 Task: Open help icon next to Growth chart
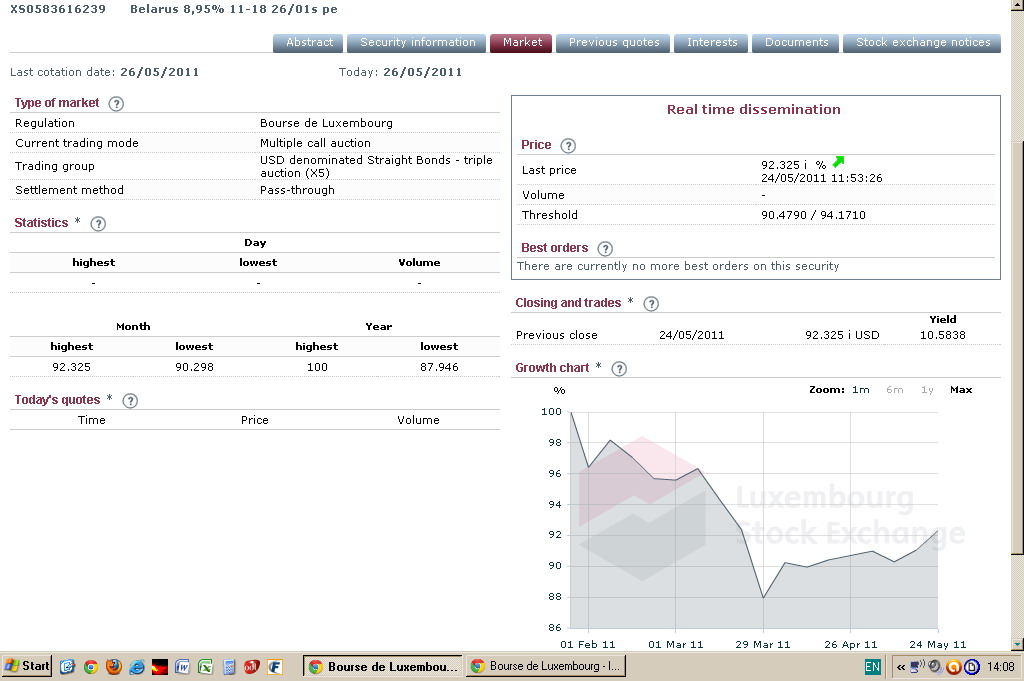(619, 369)
